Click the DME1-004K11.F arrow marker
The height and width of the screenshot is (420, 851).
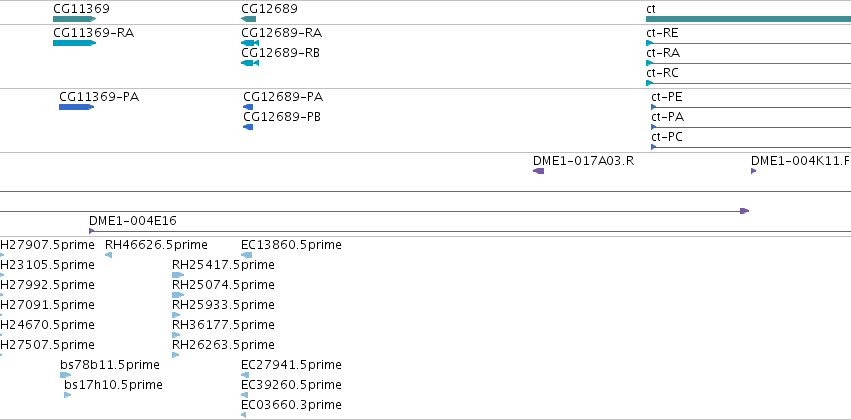(754, 171)
